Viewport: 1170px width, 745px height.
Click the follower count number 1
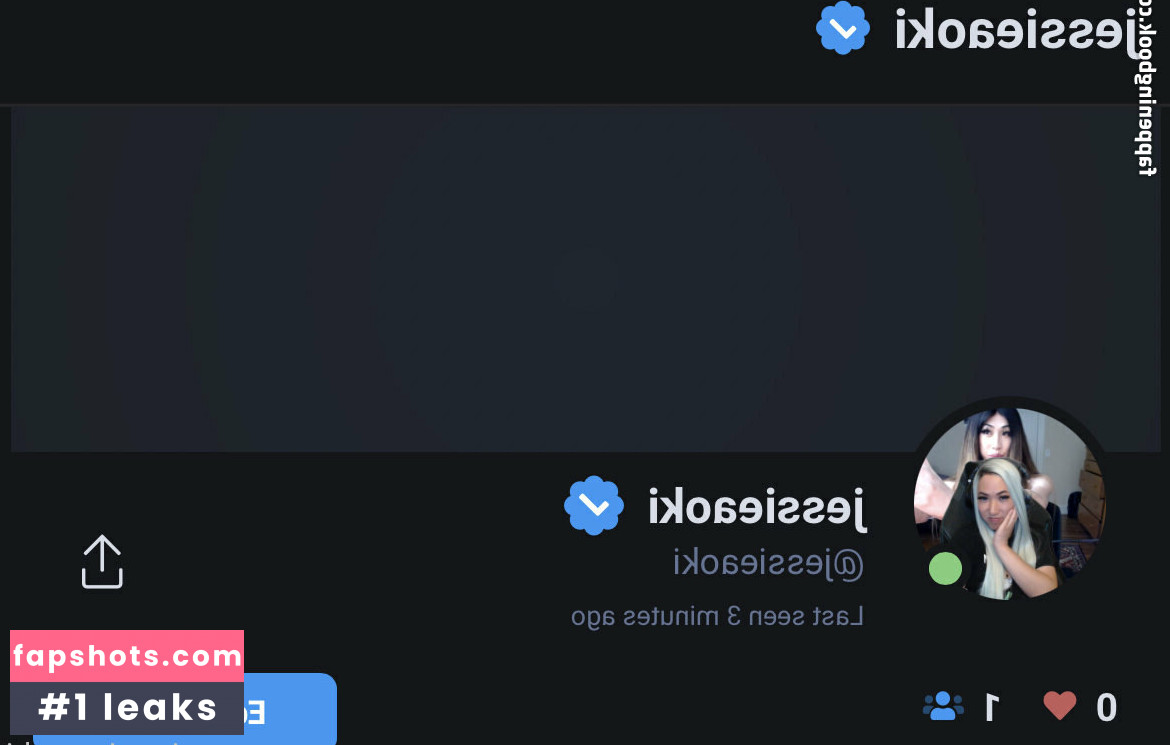click(x=992, y=707)
